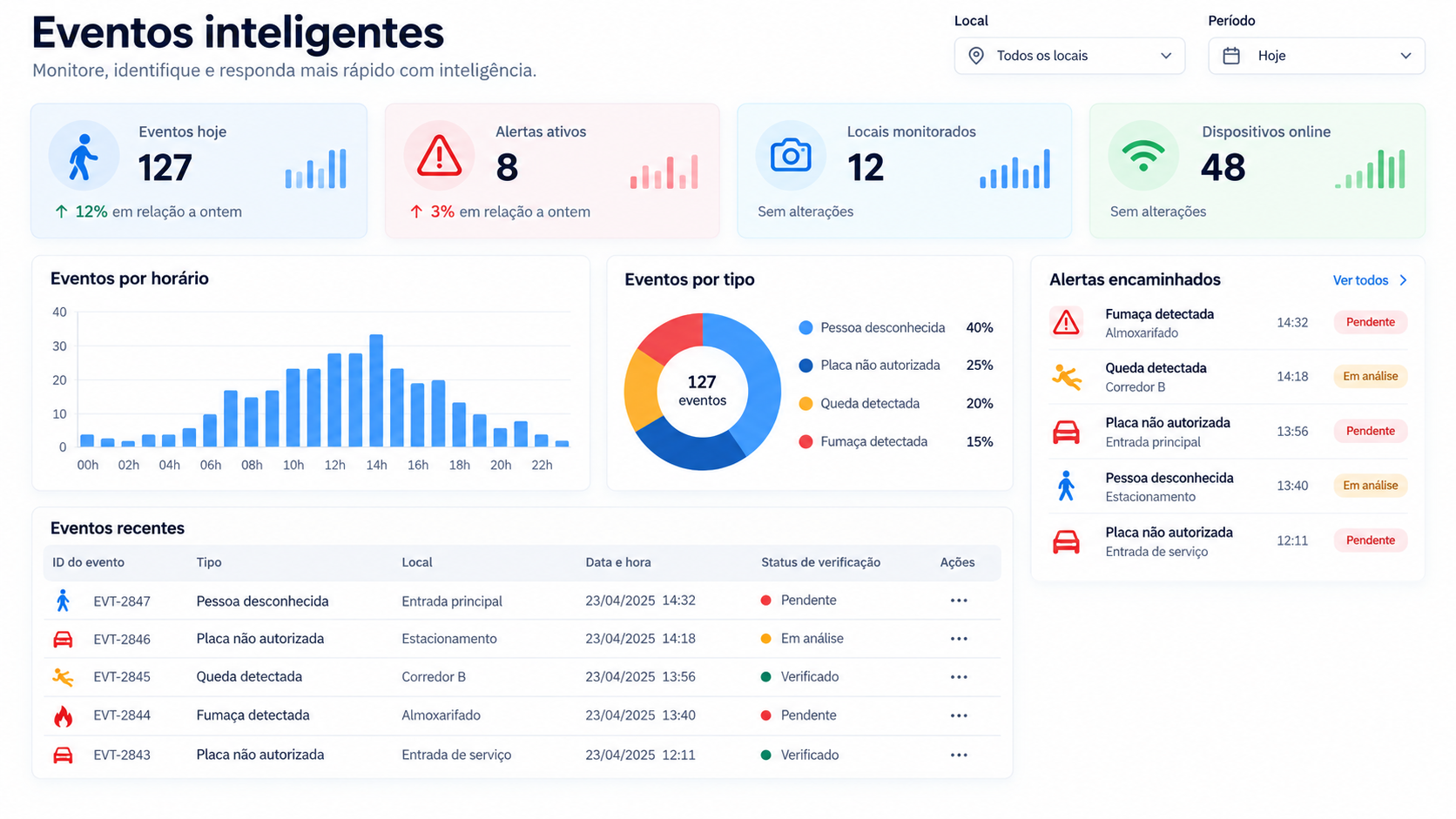Open the Hoje period dropdown
Image resolution: width=1456 pixels, height=819 pixels.
pyautogui.click(x=1317, y=56)
